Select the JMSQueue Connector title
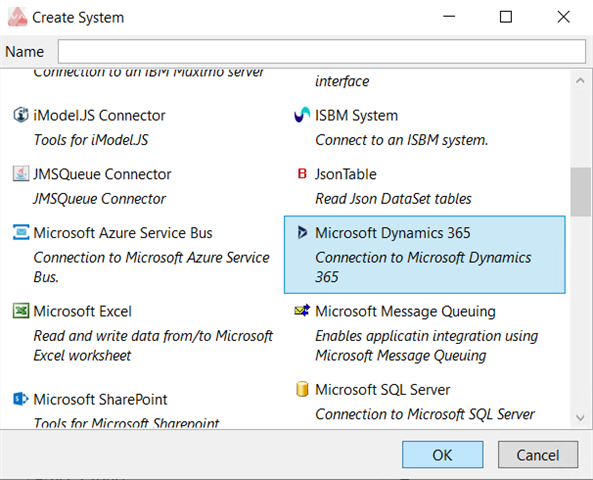The width and height of the screenshot is (593, 480). coord(102,174)
